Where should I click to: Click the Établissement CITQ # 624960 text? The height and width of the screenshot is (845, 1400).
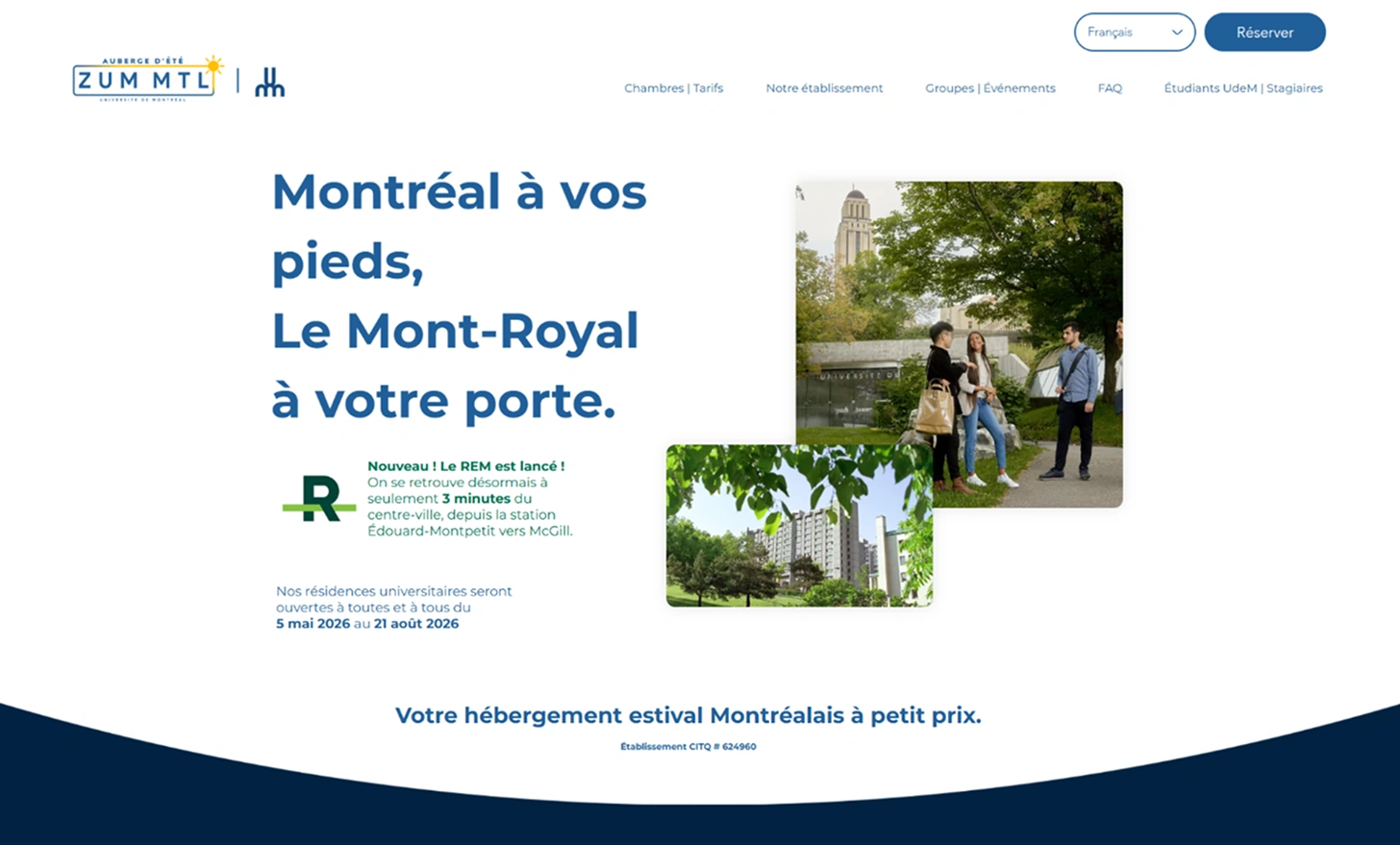[688, 746]
